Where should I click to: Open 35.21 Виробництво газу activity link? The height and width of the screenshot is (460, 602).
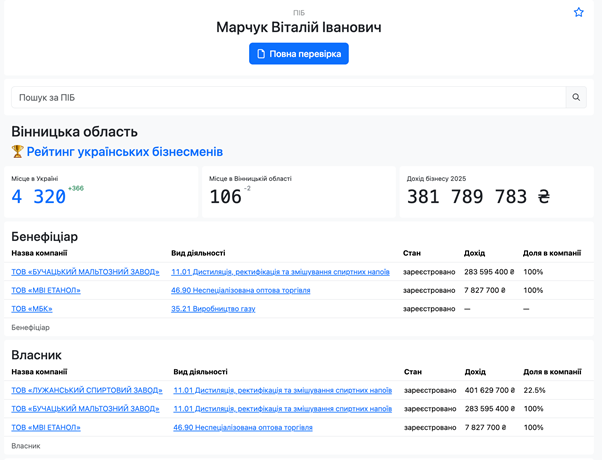tap(213, 309)
